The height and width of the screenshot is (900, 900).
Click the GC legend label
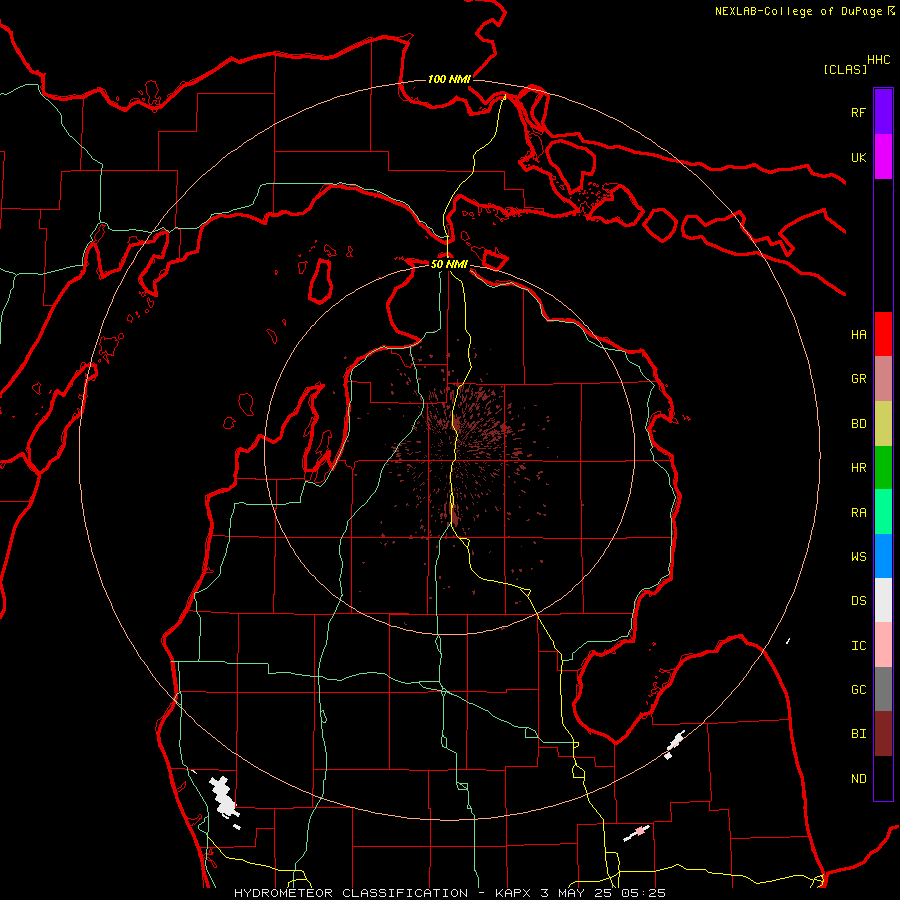point(858,690)
